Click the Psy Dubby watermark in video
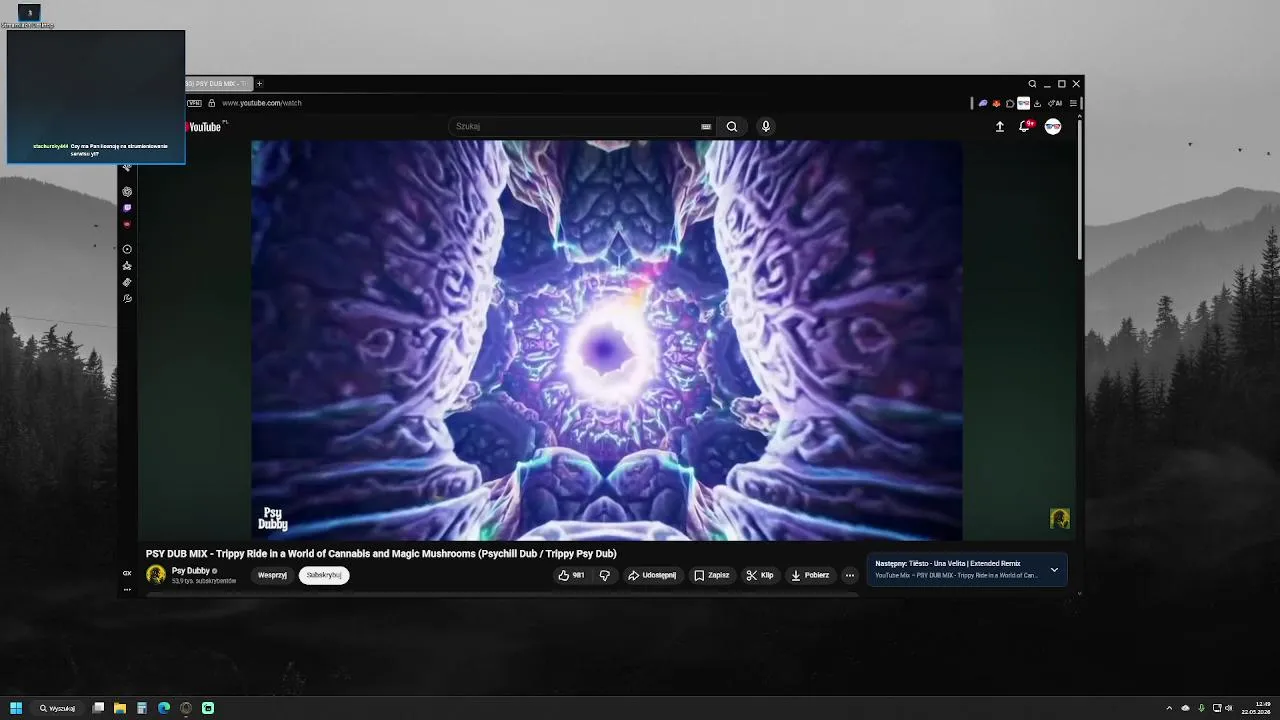The height and width of the screenshot is (720, 1280). [272, 519]
